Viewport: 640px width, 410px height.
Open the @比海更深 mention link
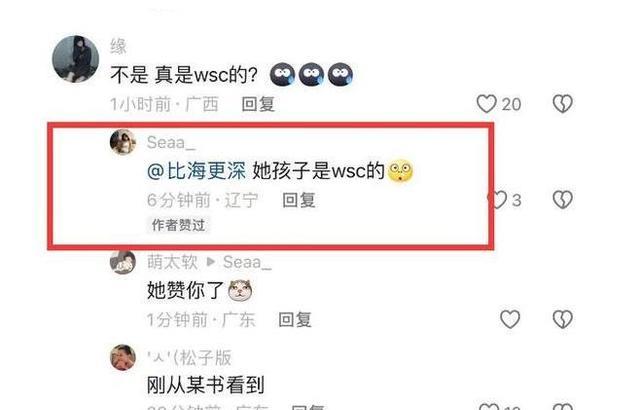tap(196, 171)
